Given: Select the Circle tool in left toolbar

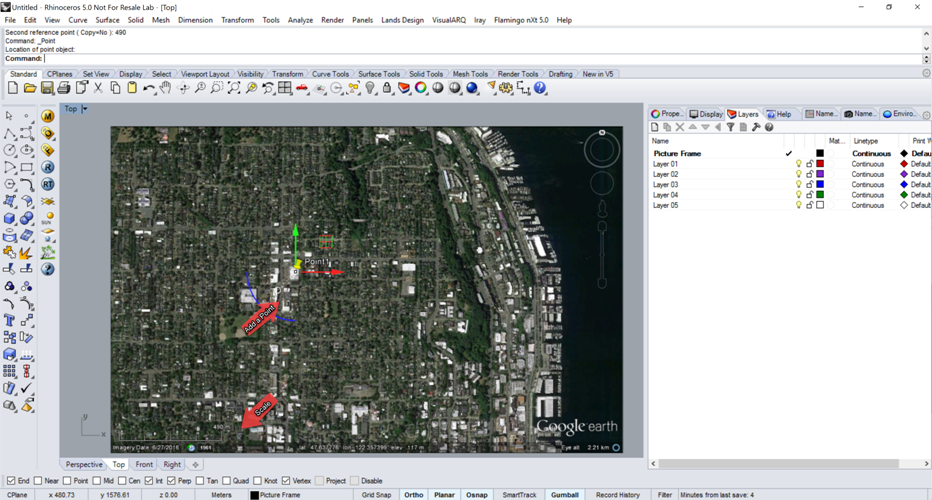Looking at the screenshot, I should 10,150.
